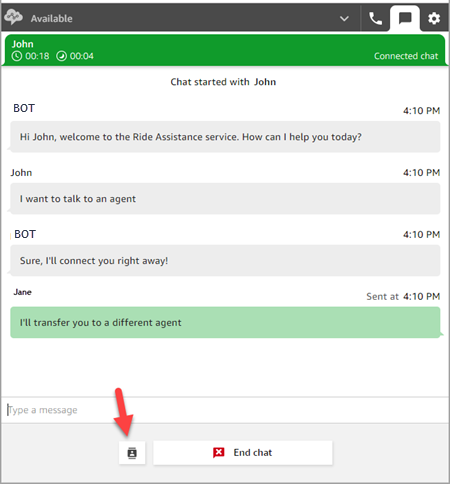Switch to the chat tab icon

tap(405, 18)
